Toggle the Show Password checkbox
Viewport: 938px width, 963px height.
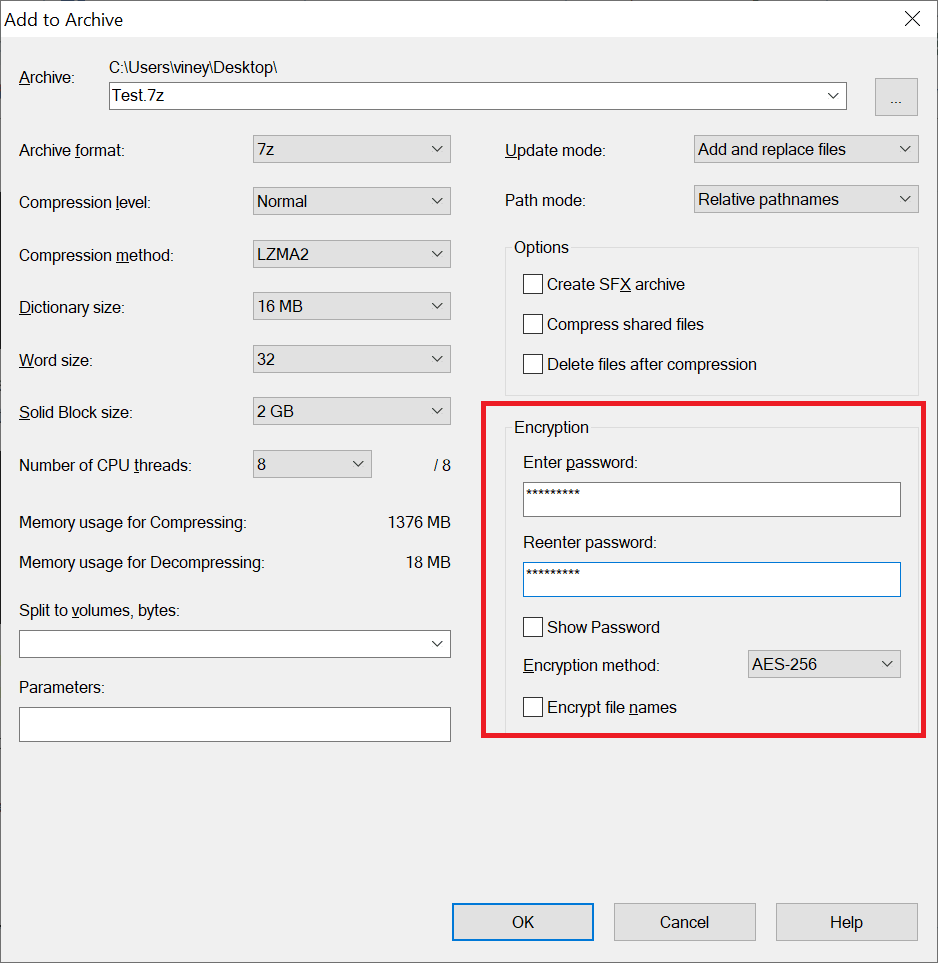(x=533, y=627)
